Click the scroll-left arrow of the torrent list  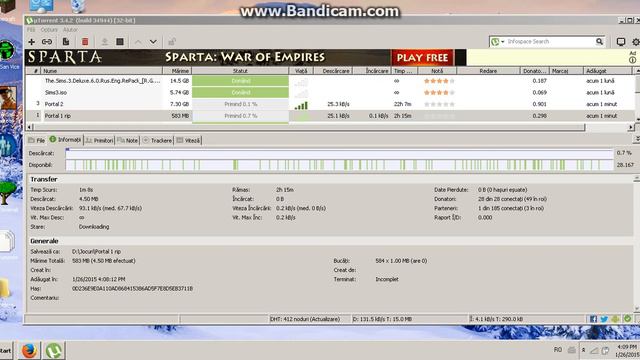pyautogui.click(x=29, y=127)
